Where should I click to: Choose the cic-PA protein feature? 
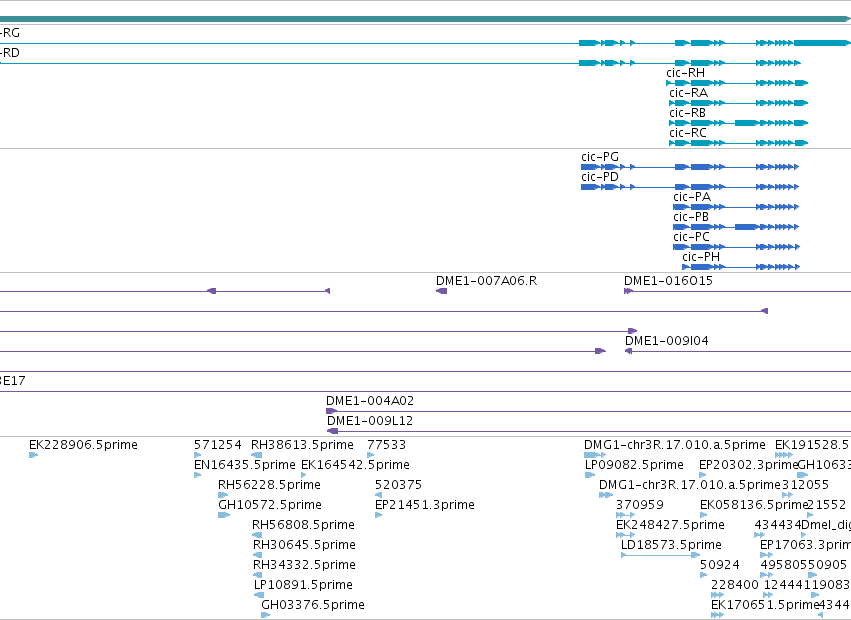click(x=736, y=207)
